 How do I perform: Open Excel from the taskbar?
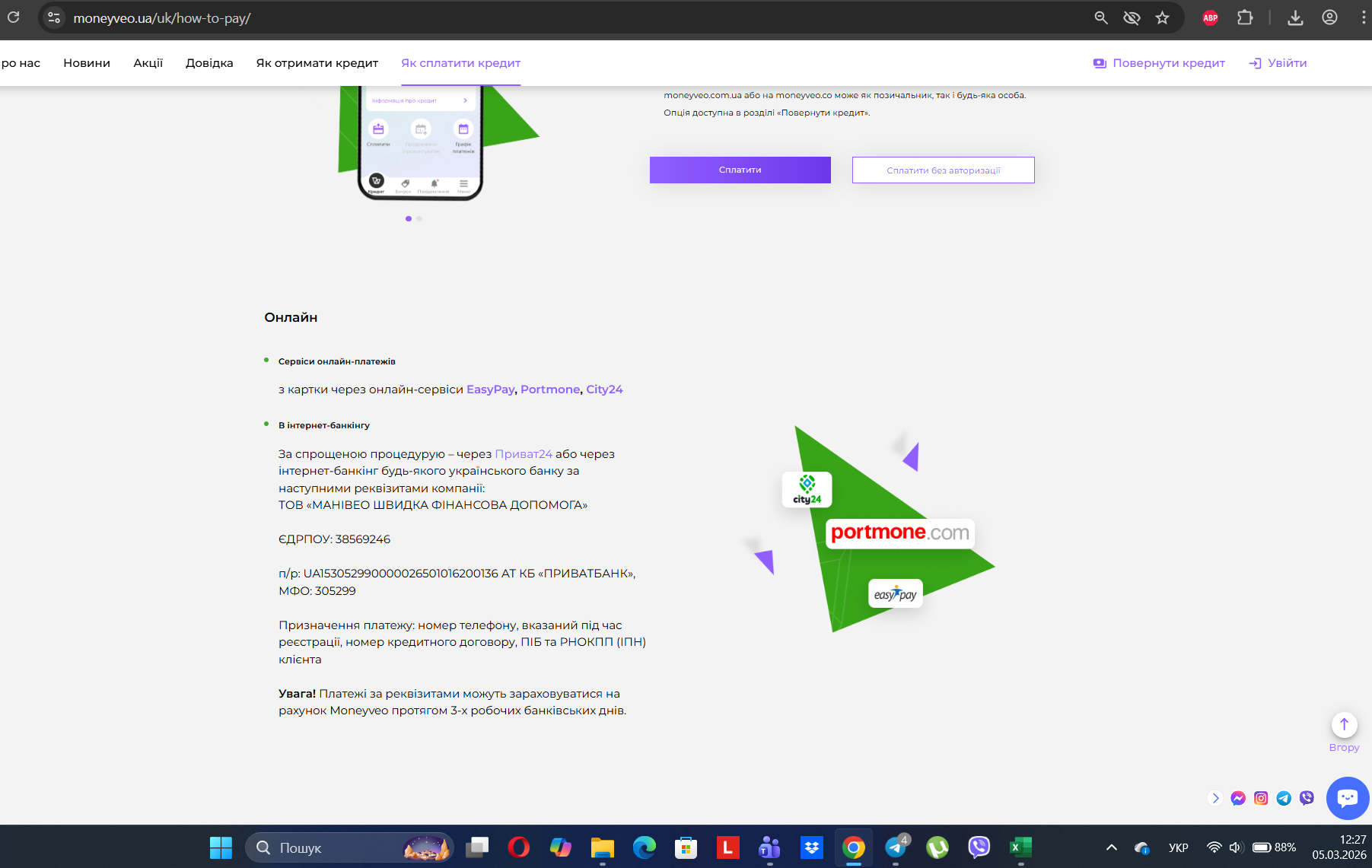pyautogui.click(x=1021, y=847)
